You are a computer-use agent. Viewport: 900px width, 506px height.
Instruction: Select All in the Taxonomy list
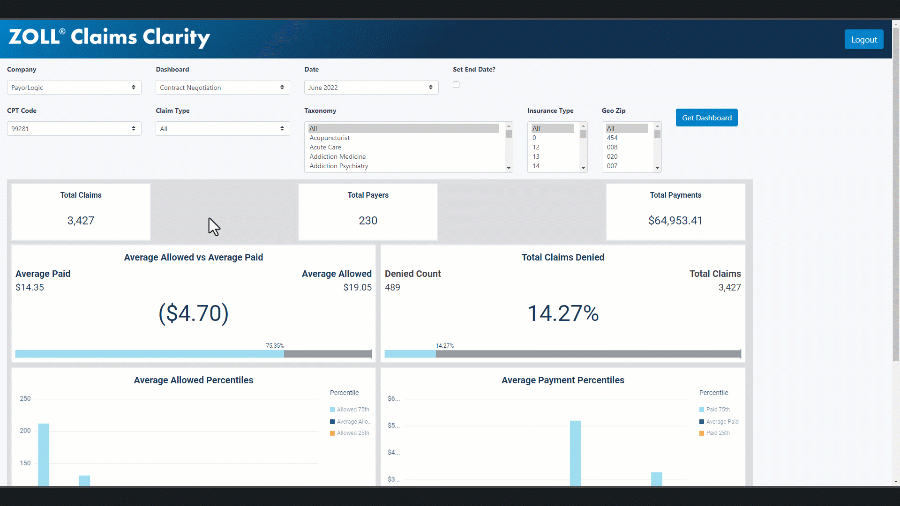[x=404, y=129]
